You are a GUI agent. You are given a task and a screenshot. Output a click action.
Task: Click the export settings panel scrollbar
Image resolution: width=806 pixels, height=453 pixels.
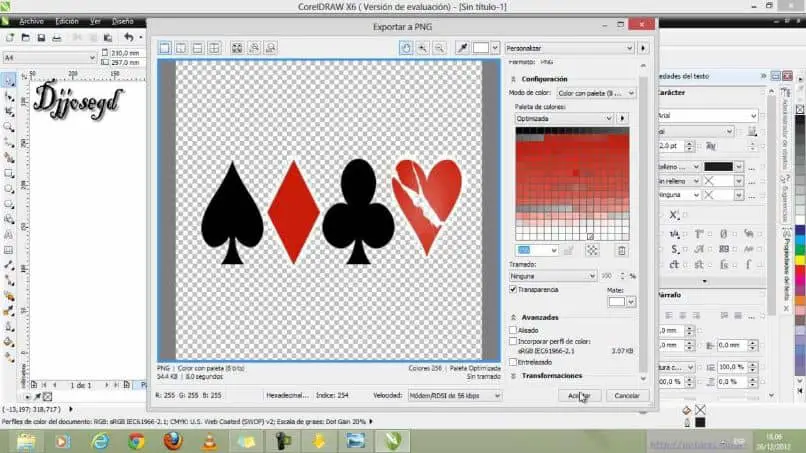coord(643,224)
